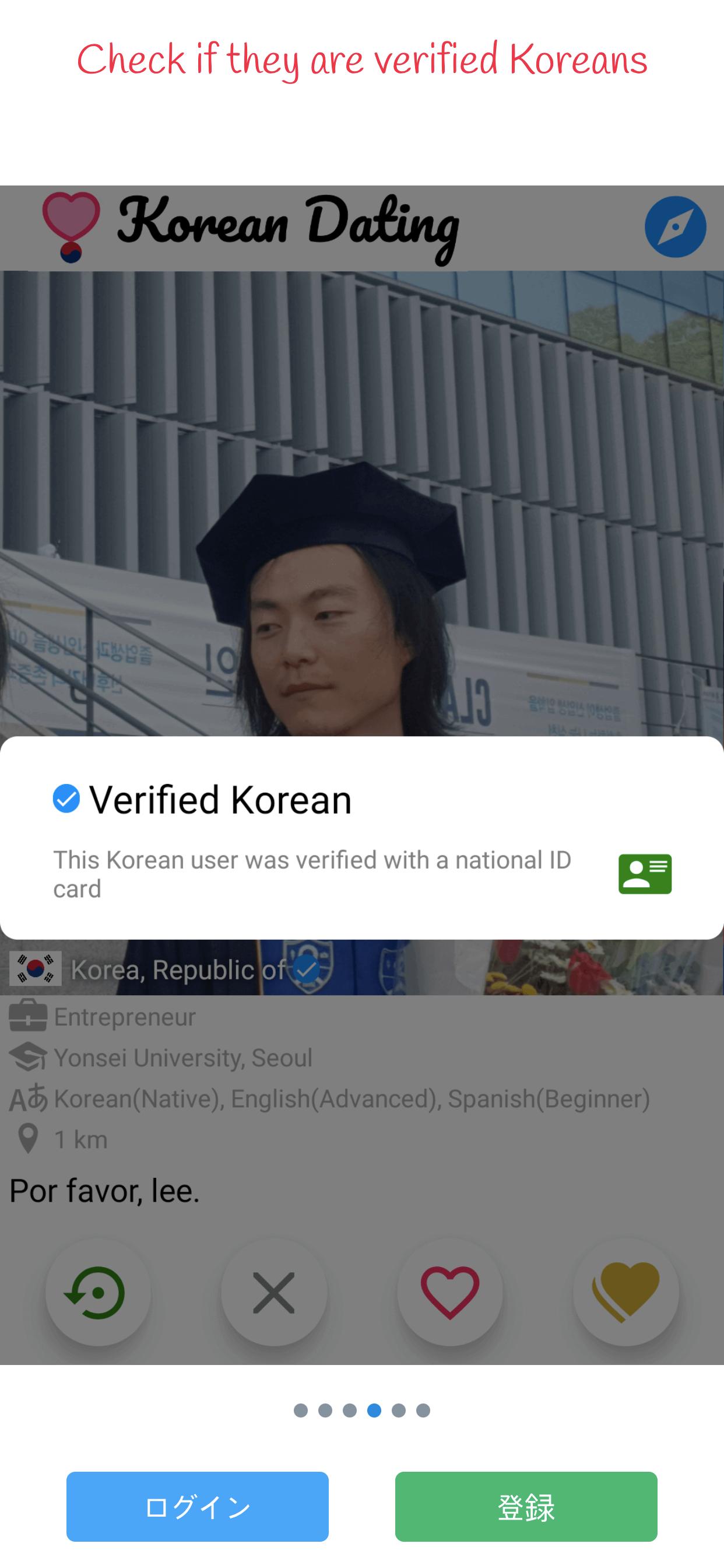Tap the Yonsei University, Seoul education line
Image resolution: width=724 pixels, height=1568 pixels.
[x=161, y=1058]
